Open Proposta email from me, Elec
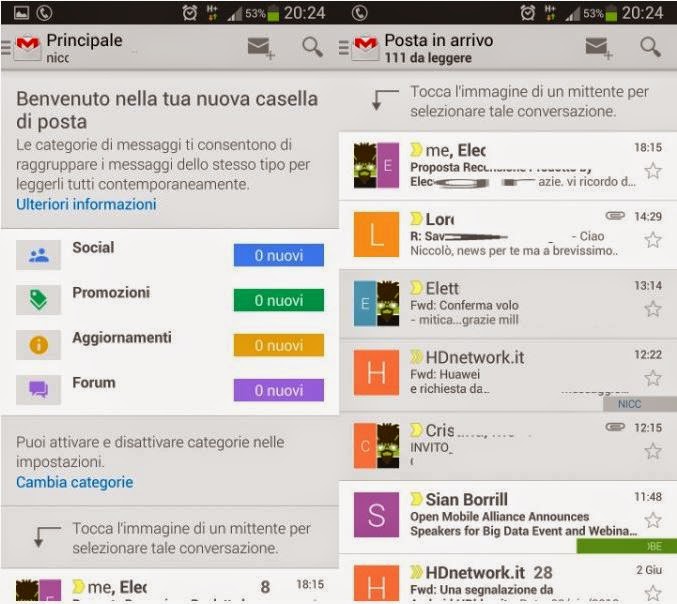 click(x=508, y=166)
